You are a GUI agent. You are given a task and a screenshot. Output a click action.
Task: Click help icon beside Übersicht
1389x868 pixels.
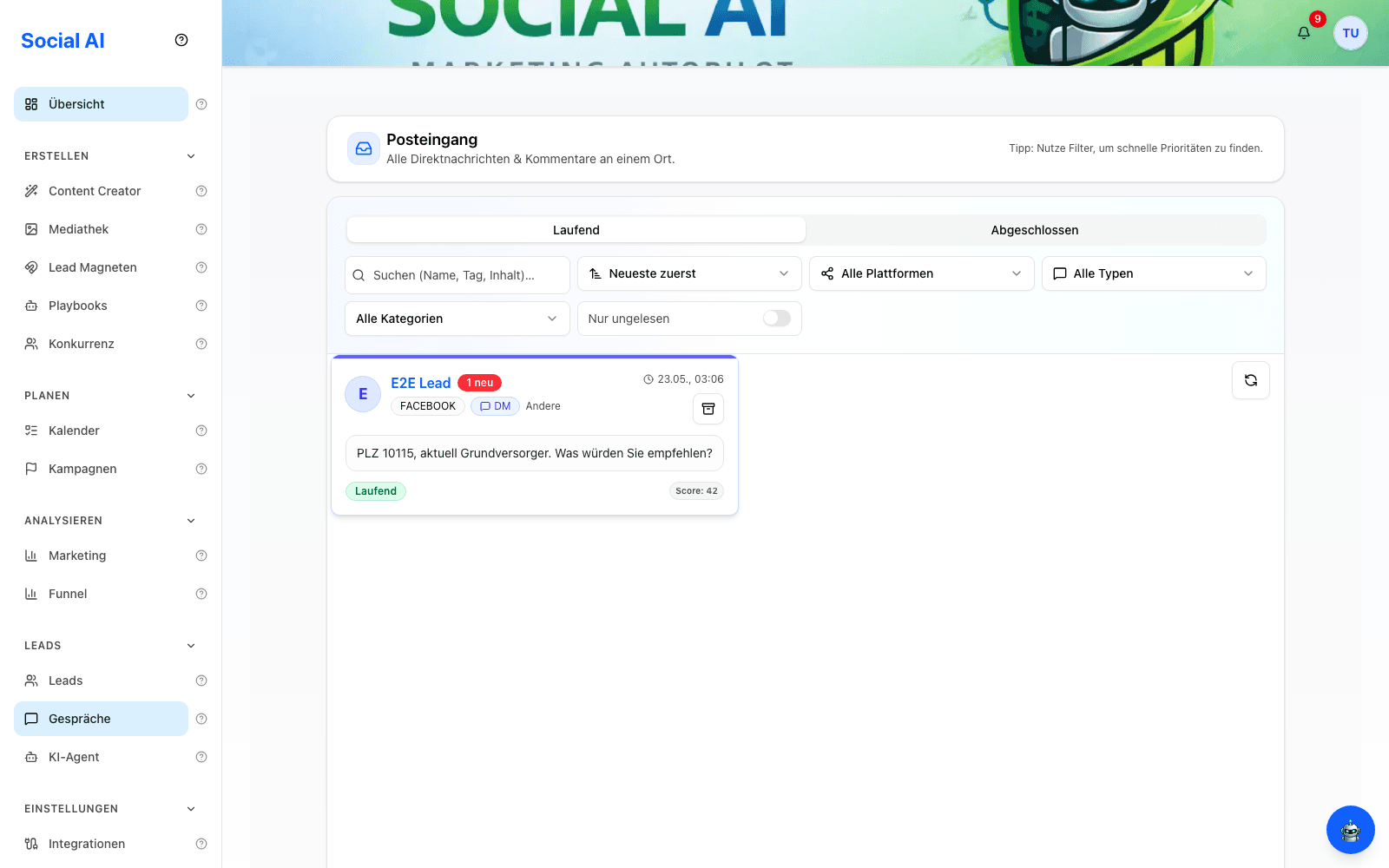coord(201,104)
